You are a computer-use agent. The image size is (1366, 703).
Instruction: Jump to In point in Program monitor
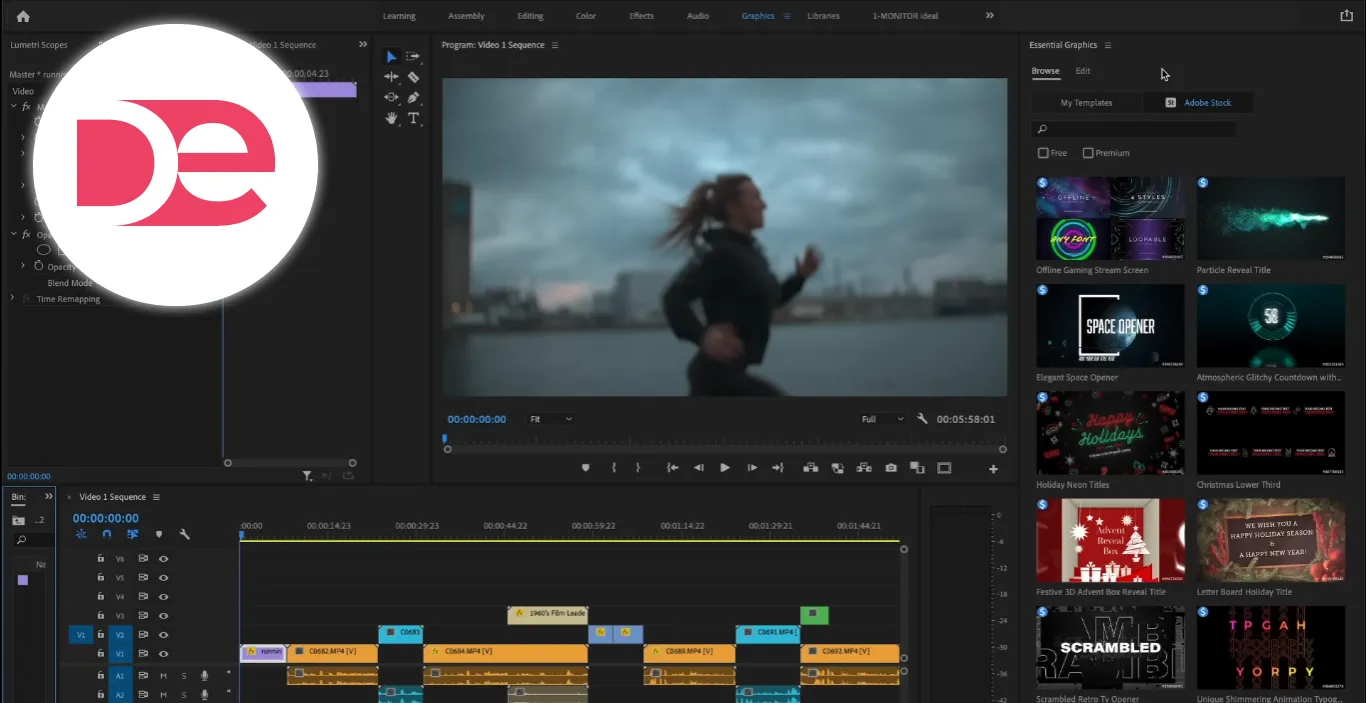(673, 468)
